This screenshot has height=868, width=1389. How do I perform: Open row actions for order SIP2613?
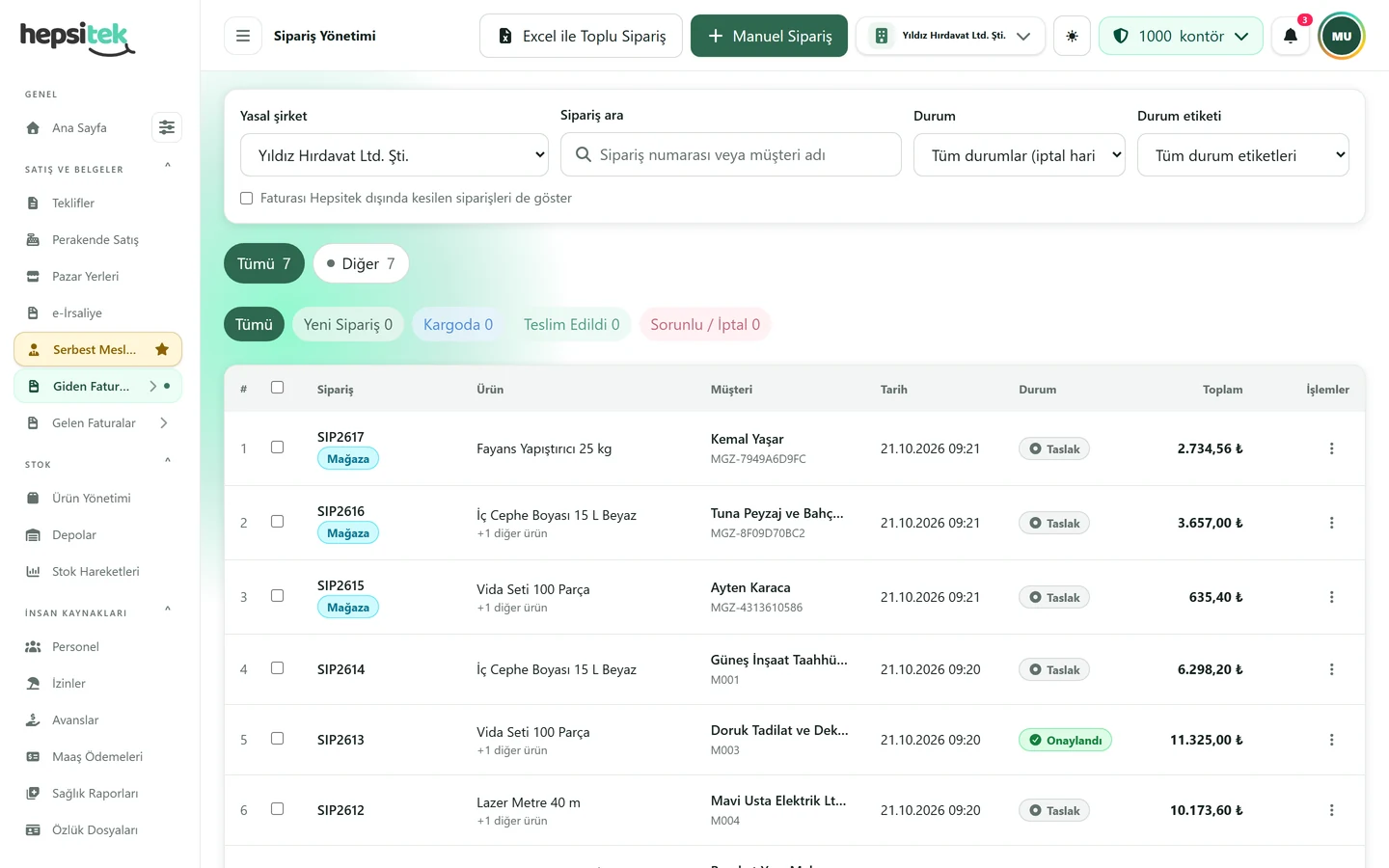click(1331, 740)
